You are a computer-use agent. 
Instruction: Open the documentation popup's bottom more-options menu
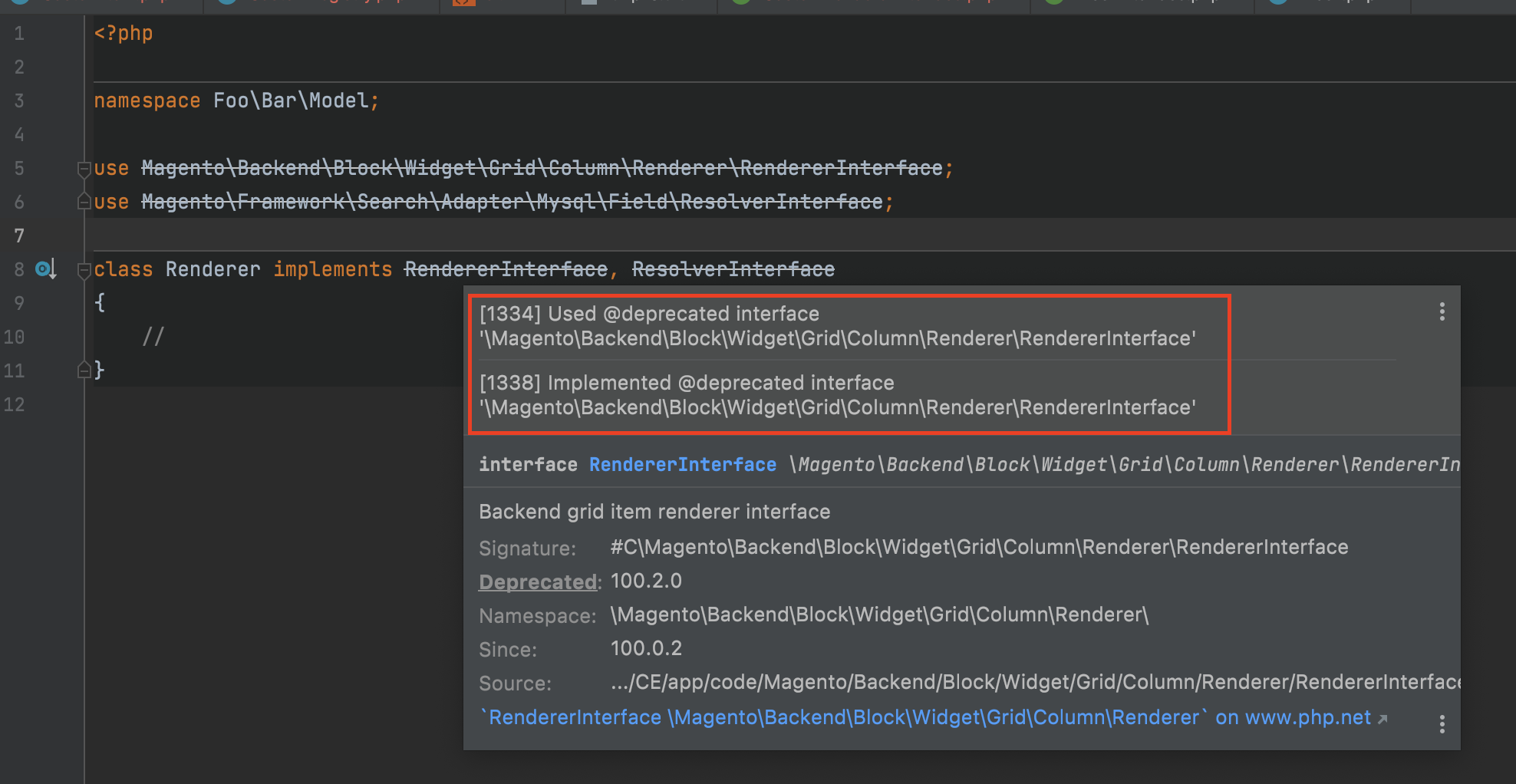[x=1442, y=724]
